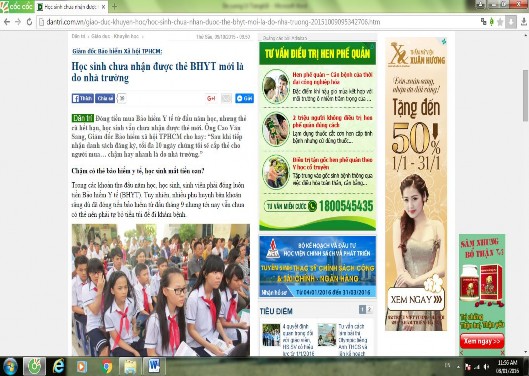
Task: Open the media player taskbar icon
Action: 82,367
